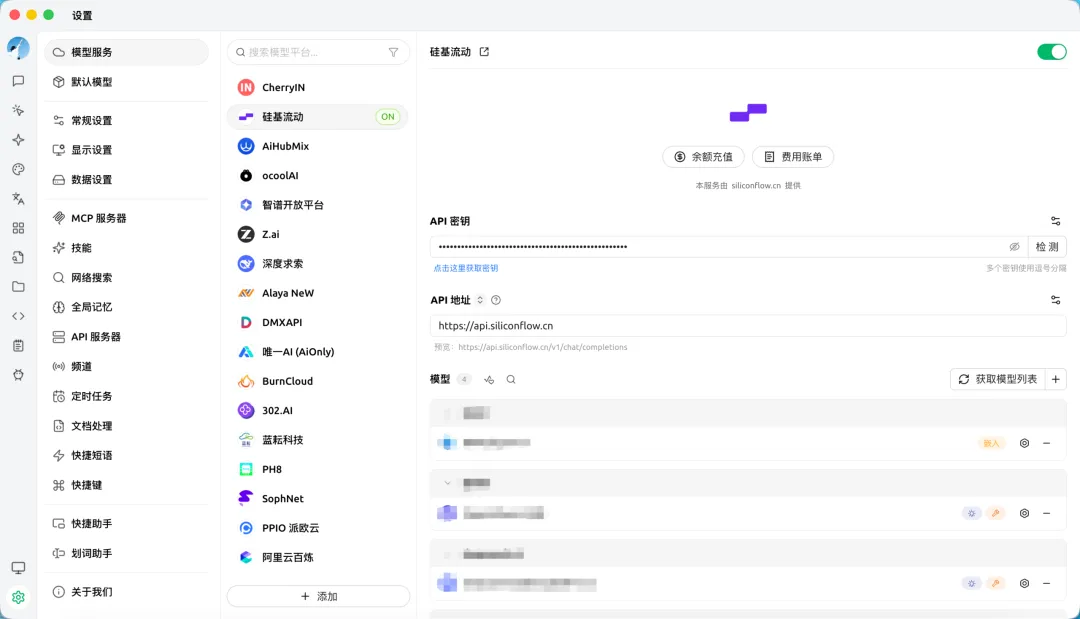Click the notes clipboard icon in the left rail

click(18, 346)
